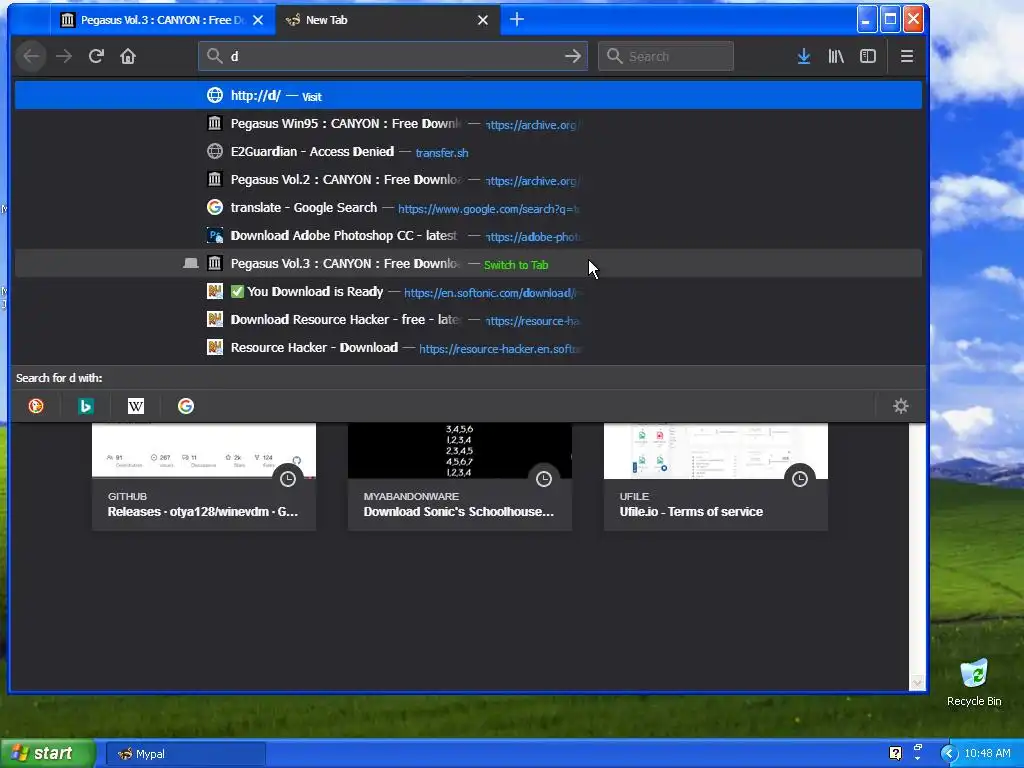Click the 10:48 AM clock
Image resolution: width=1024 pixels, height=768 pixels.
click(x=987, y=754)
